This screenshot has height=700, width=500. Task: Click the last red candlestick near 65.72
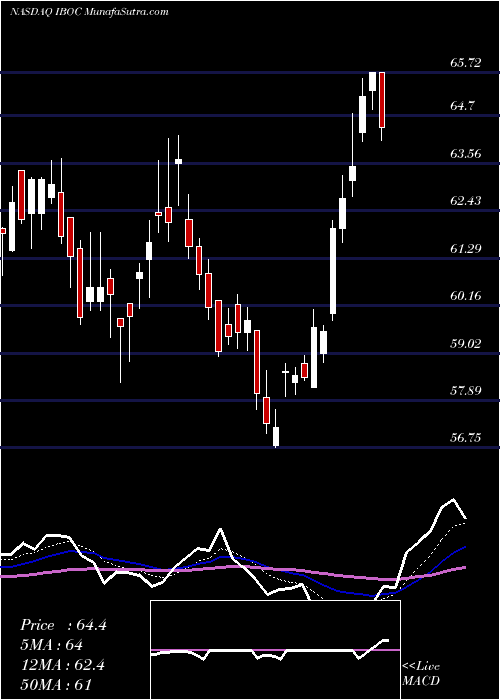pyautogui.click(x=382, y=106)
